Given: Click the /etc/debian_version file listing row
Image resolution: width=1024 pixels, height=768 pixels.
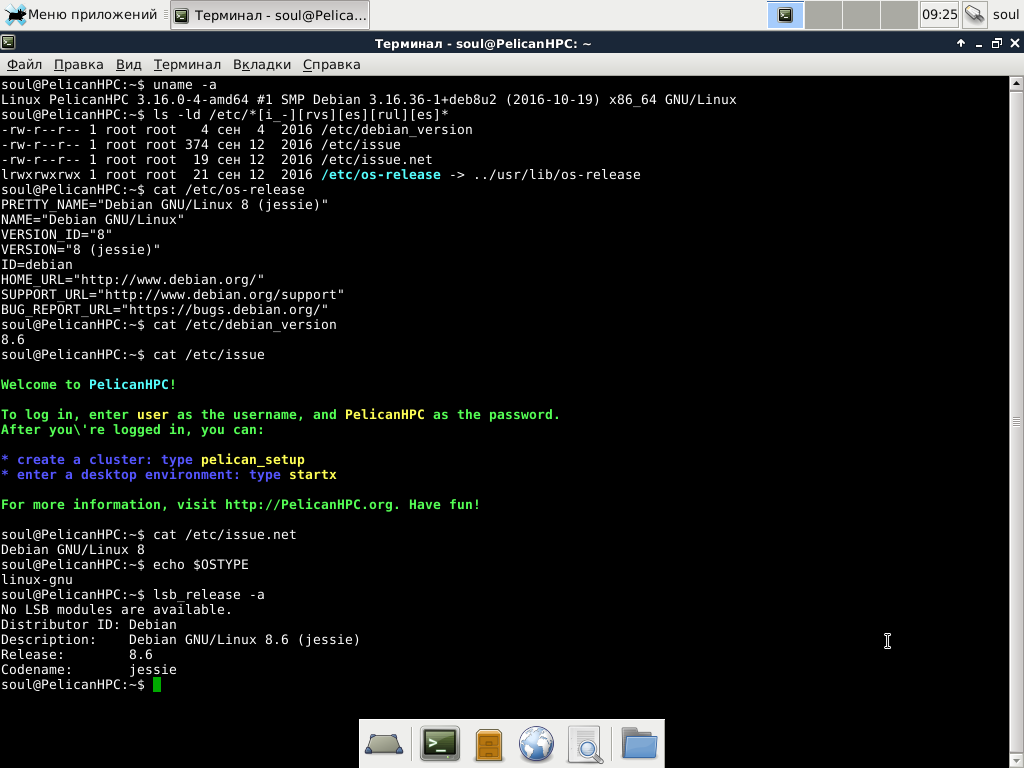Looking at the screenshot, I should (x=236, y=129).
